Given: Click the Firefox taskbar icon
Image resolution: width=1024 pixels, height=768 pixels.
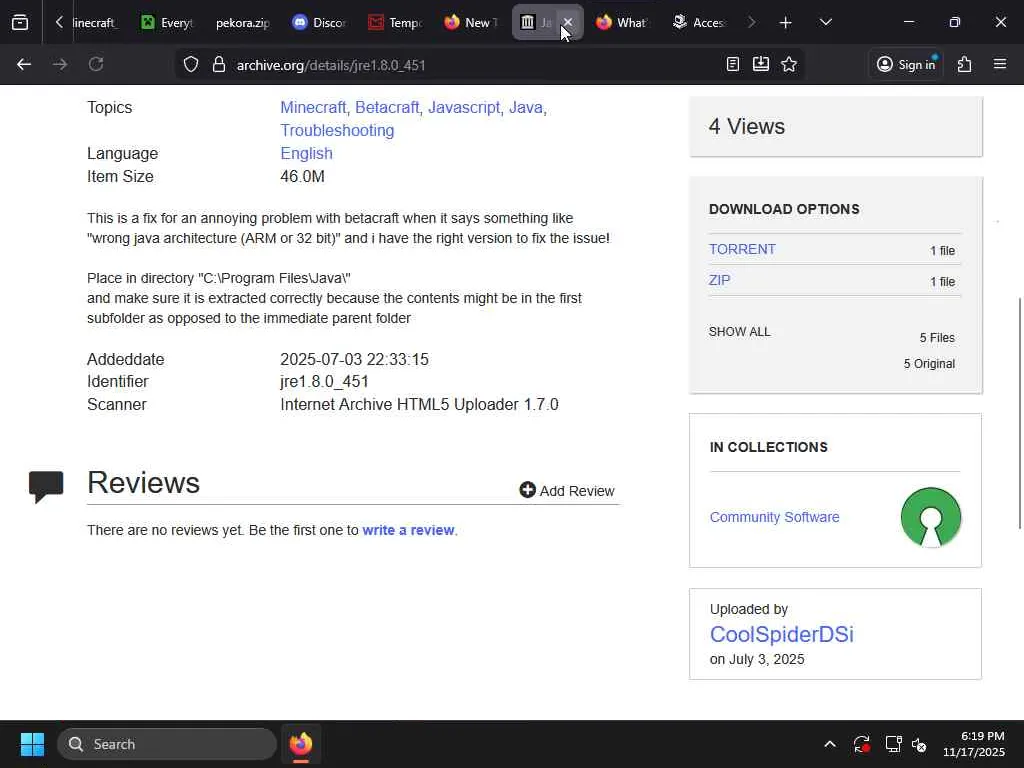Looking at the screenshot, I should [x=300, y=744].
